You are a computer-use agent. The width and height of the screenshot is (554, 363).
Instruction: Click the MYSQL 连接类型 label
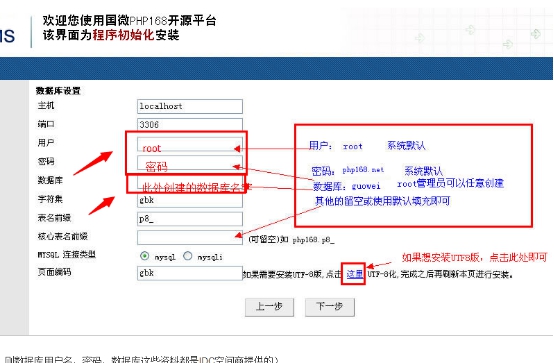(x=66, y=254)
